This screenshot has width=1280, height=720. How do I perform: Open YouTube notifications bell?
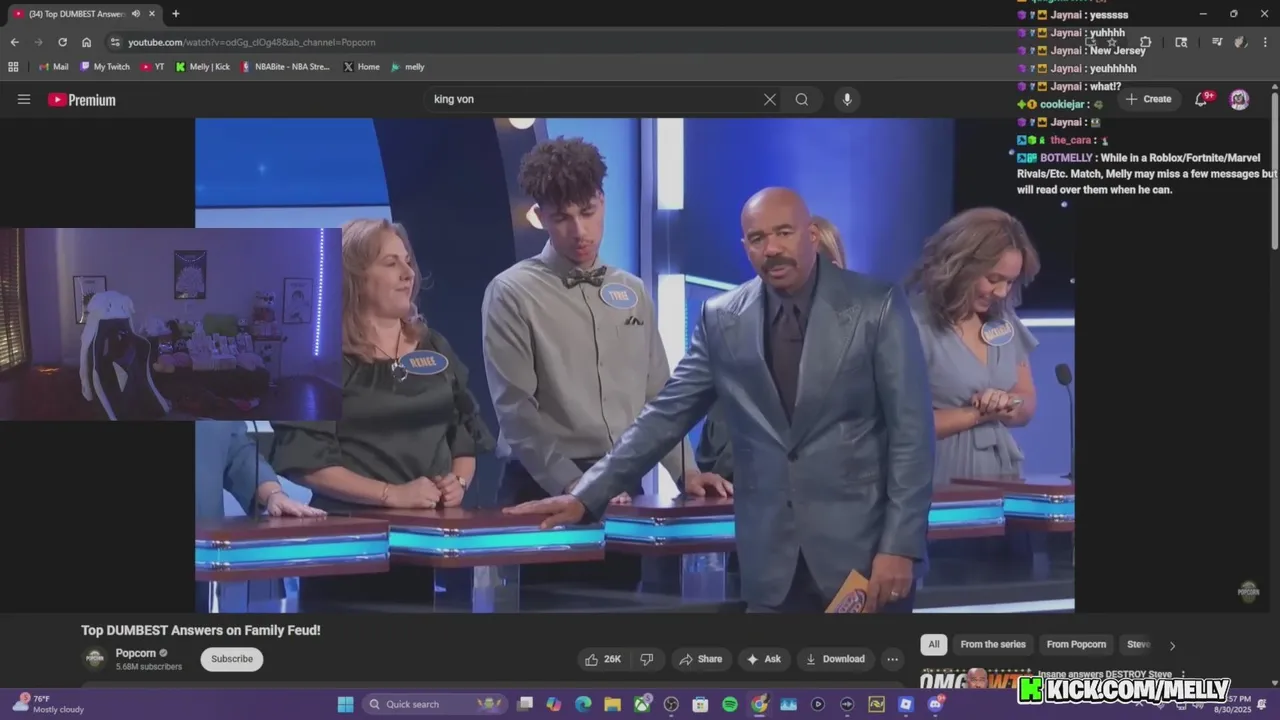click(x=1202, y=99)
